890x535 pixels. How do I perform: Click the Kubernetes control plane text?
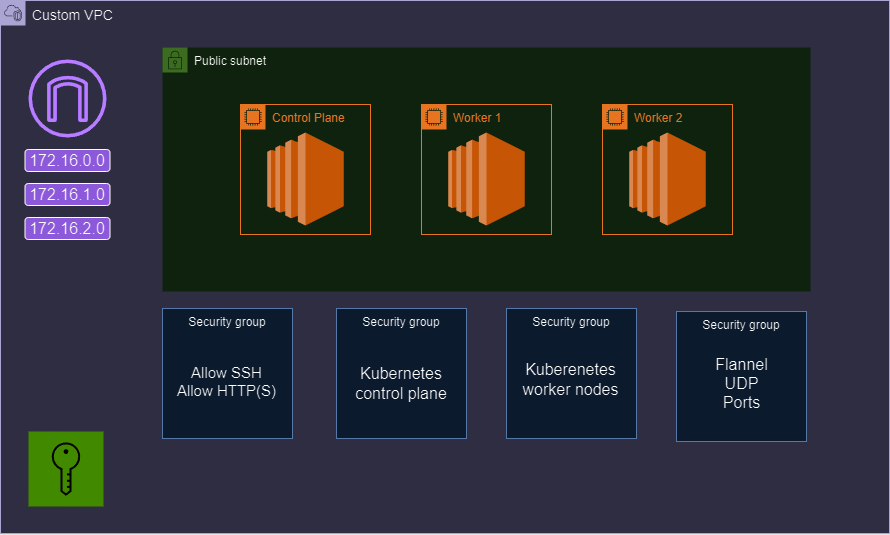pyautogui.click(x=401, y=384)
